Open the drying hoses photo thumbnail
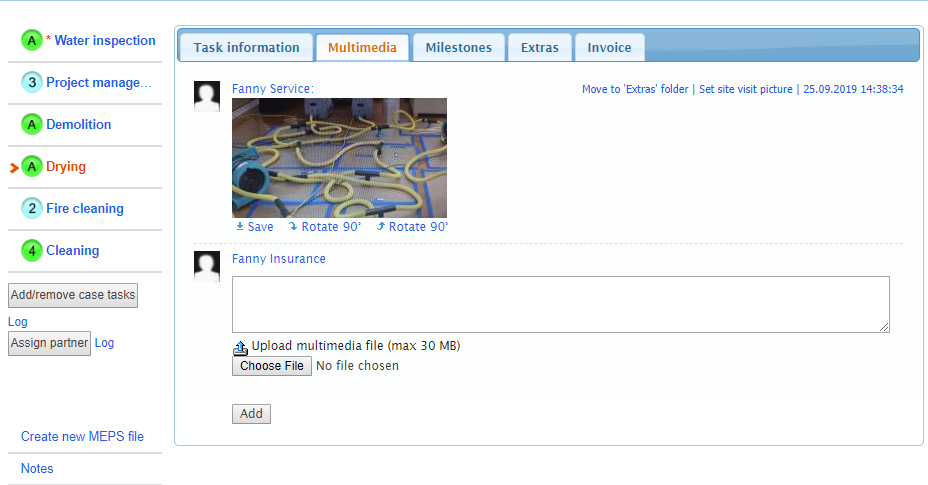928x485 pixels. 339,158
